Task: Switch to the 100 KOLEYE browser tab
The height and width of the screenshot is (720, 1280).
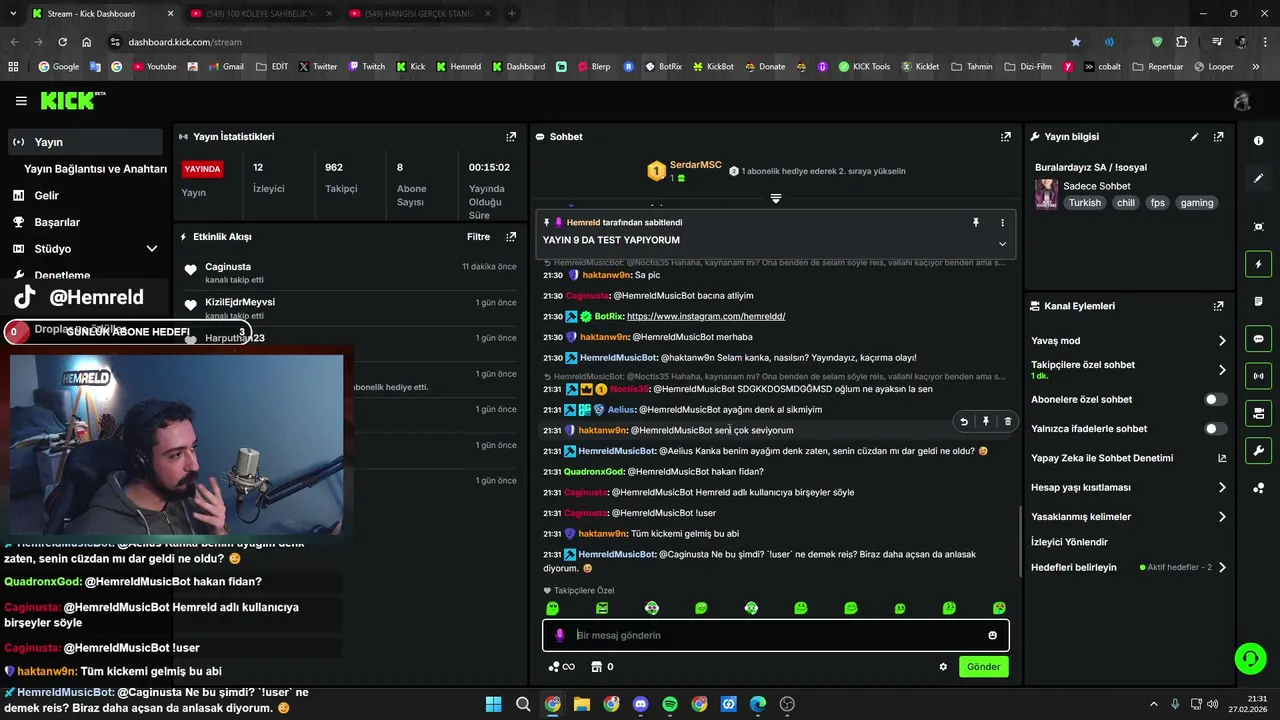Action: coord(260,14)
